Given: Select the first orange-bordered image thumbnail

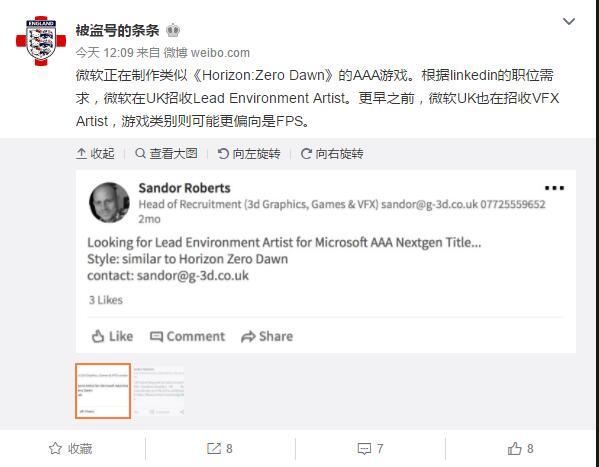Looking at the screenshot, I should (x=103, y=391).
